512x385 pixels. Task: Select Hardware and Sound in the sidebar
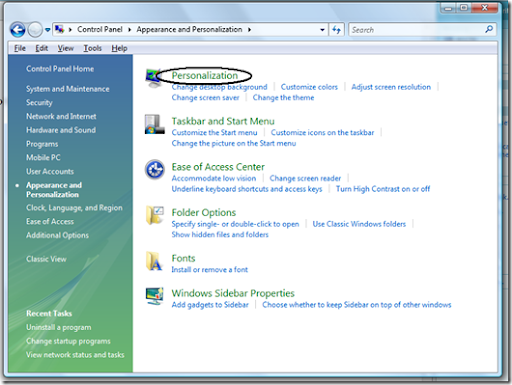[x=61, y=130]
